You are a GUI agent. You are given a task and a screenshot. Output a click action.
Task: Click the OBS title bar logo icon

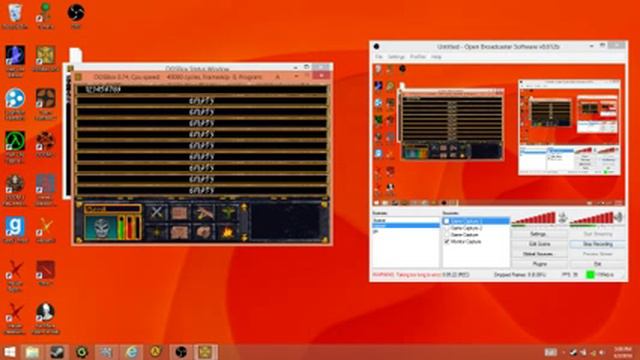coord(376,47)
